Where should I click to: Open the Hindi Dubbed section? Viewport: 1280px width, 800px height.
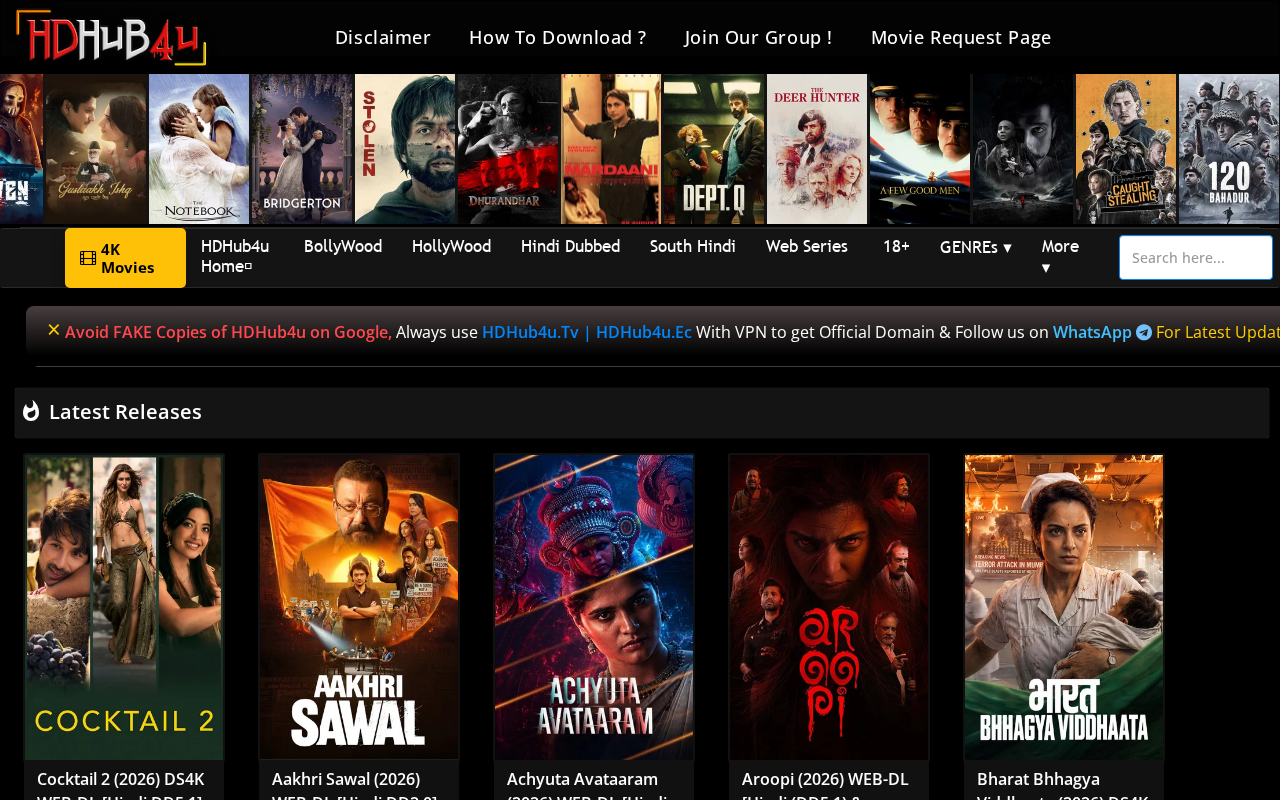point(570,246)
